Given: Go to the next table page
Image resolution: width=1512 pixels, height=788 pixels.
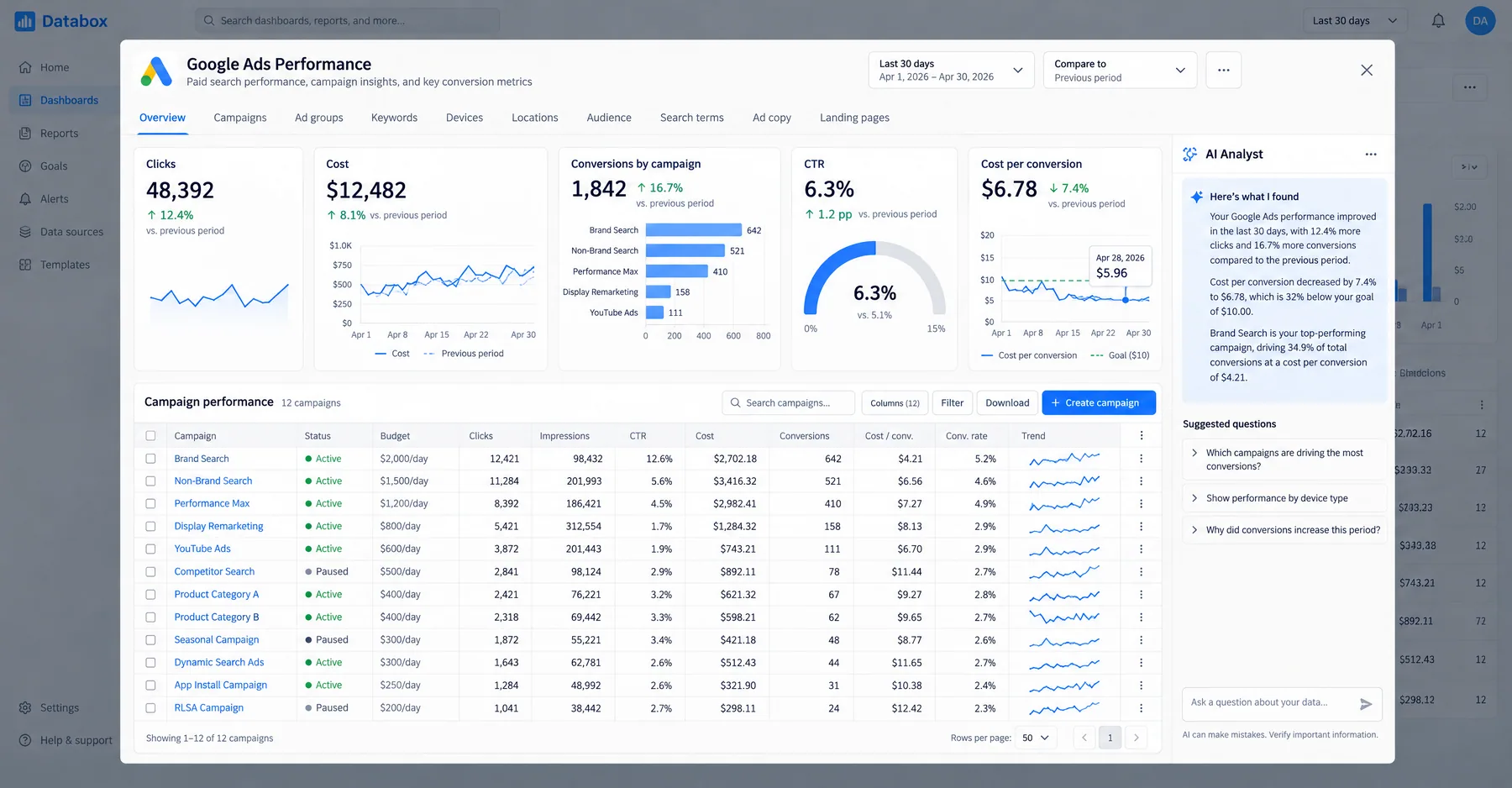Looking at the screenshot, I should (1136, 738).
